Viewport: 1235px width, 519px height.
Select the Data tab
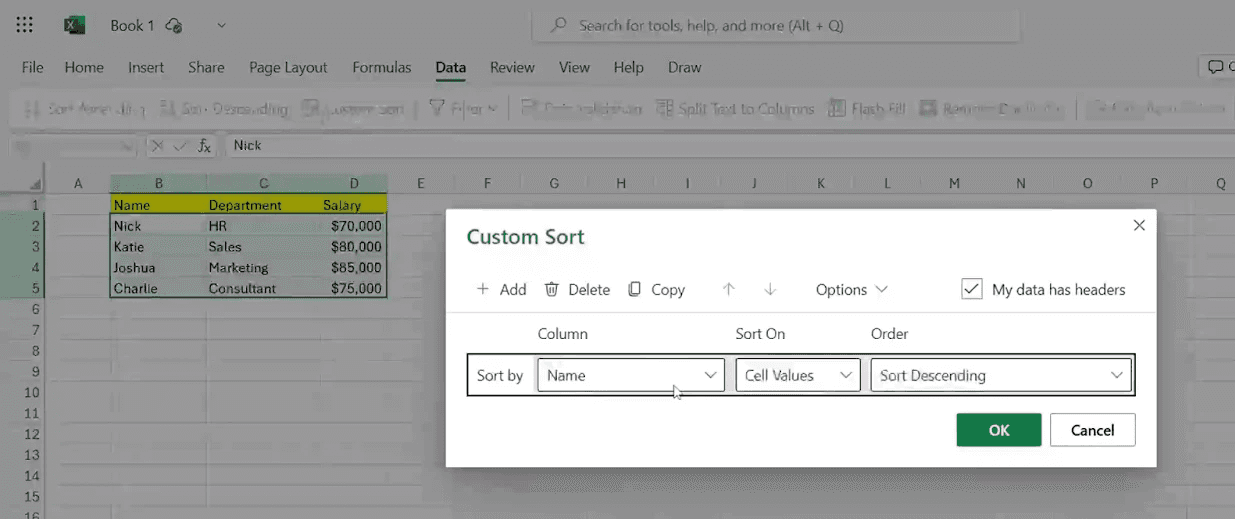pos(451,67)
